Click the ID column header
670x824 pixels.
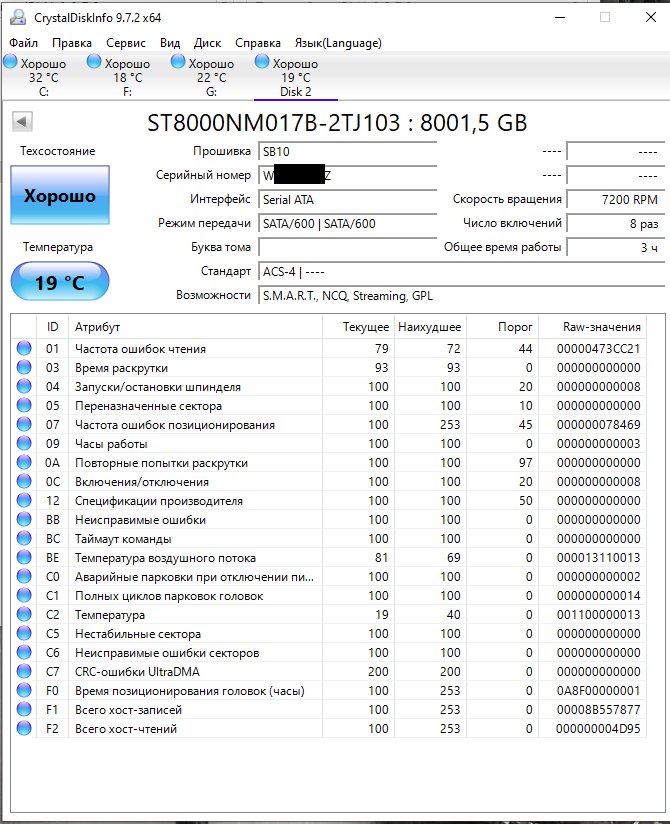52,327
